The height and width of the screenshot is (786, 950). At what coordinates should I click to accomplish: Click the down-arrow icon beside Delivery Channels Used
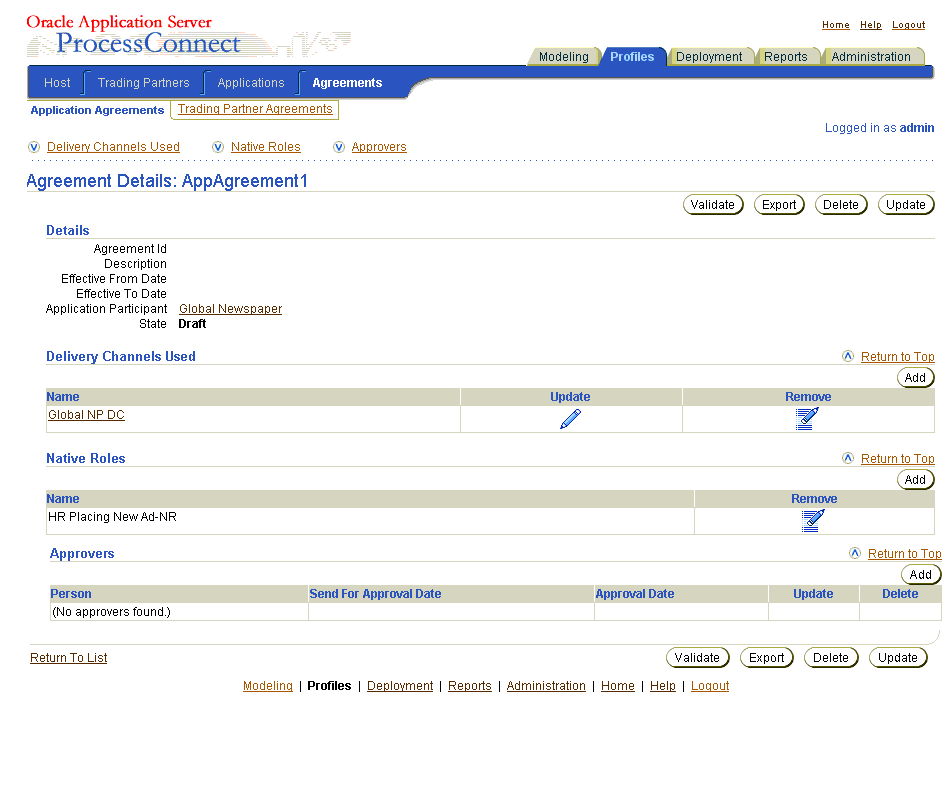click(34, 147)
